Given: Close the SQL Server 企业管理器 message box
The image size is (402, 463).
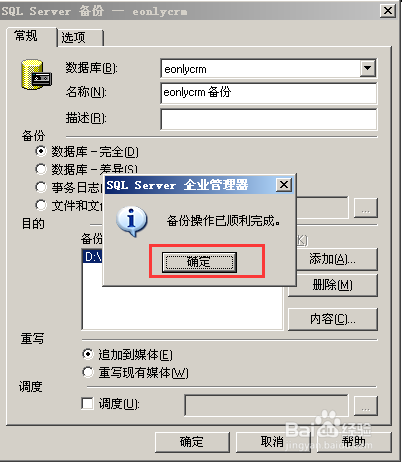Looking at the screenshot, I should point(284,184).
